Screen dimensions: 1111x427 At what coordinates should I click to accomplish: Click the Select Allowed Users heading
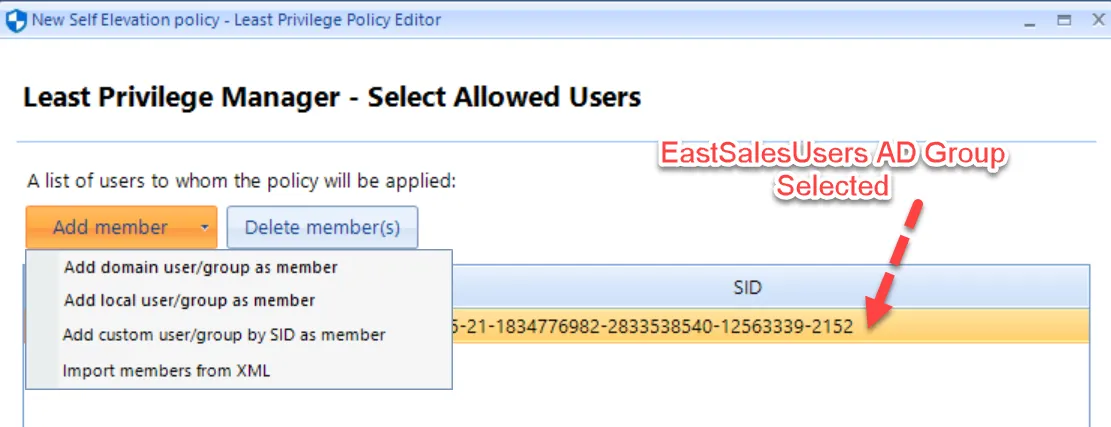331,97
